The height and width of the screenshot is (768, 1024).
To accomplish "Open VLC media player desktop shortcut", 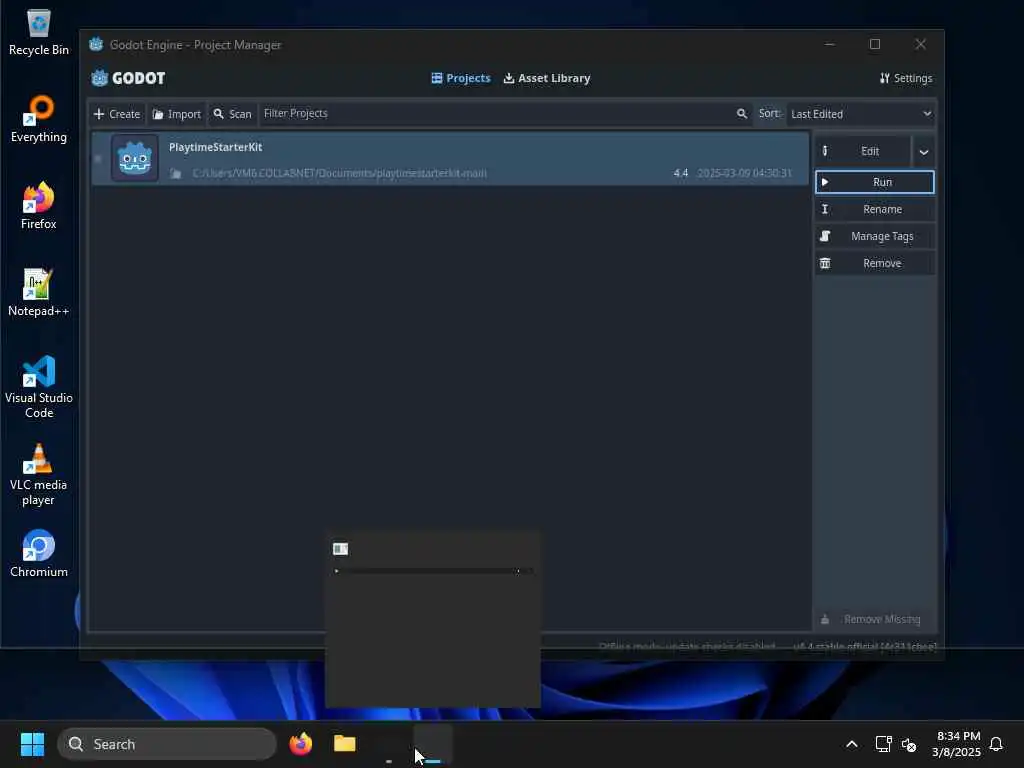I will coord(39,474).
